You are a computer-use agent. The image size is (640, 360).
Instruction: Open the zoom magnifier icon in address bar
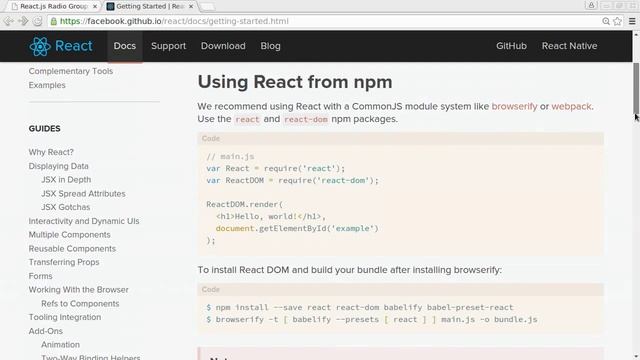coord(606,21)
